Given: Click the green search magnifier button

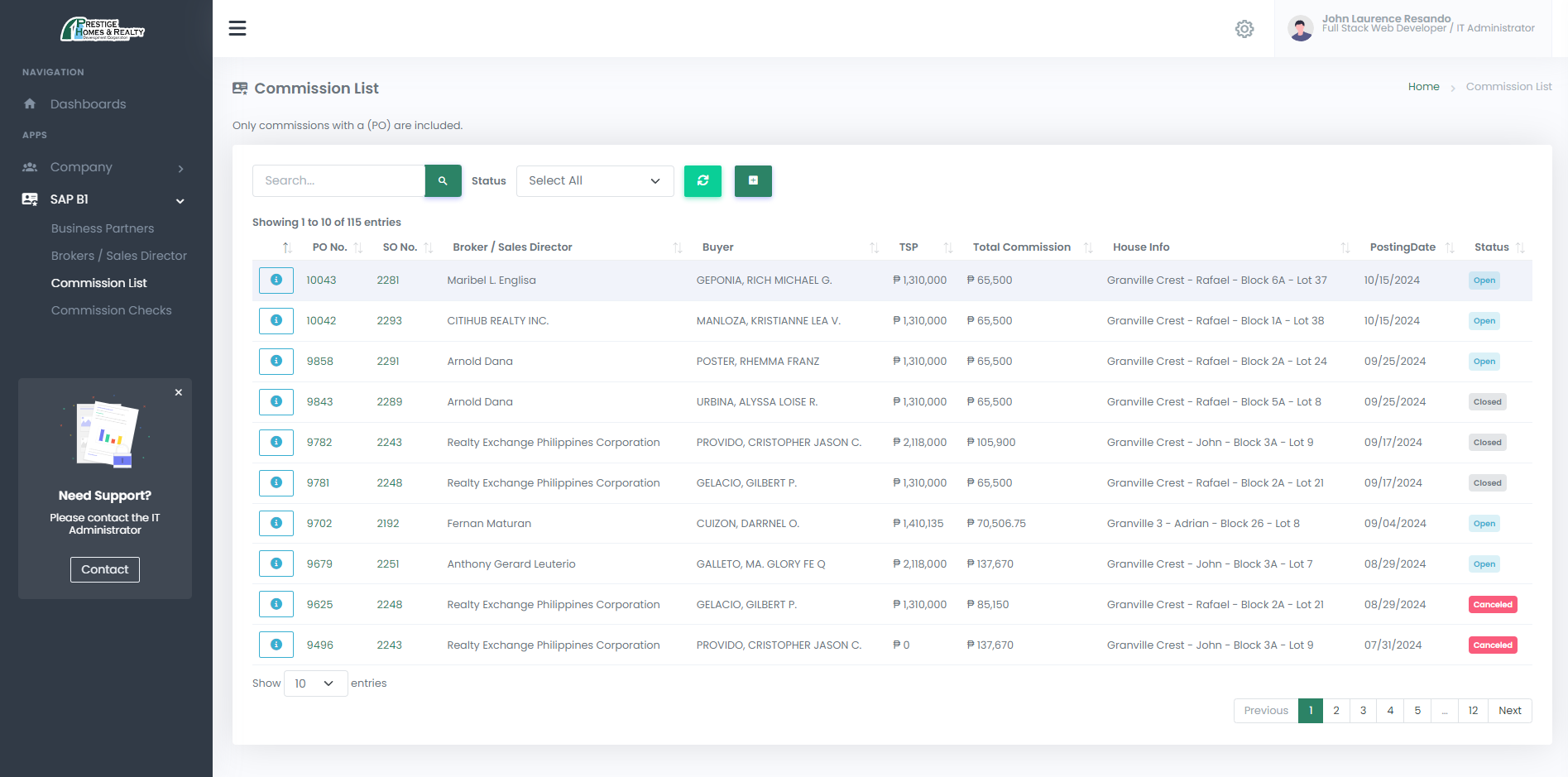Looking at the screenshot, I should tap(443, 180).
